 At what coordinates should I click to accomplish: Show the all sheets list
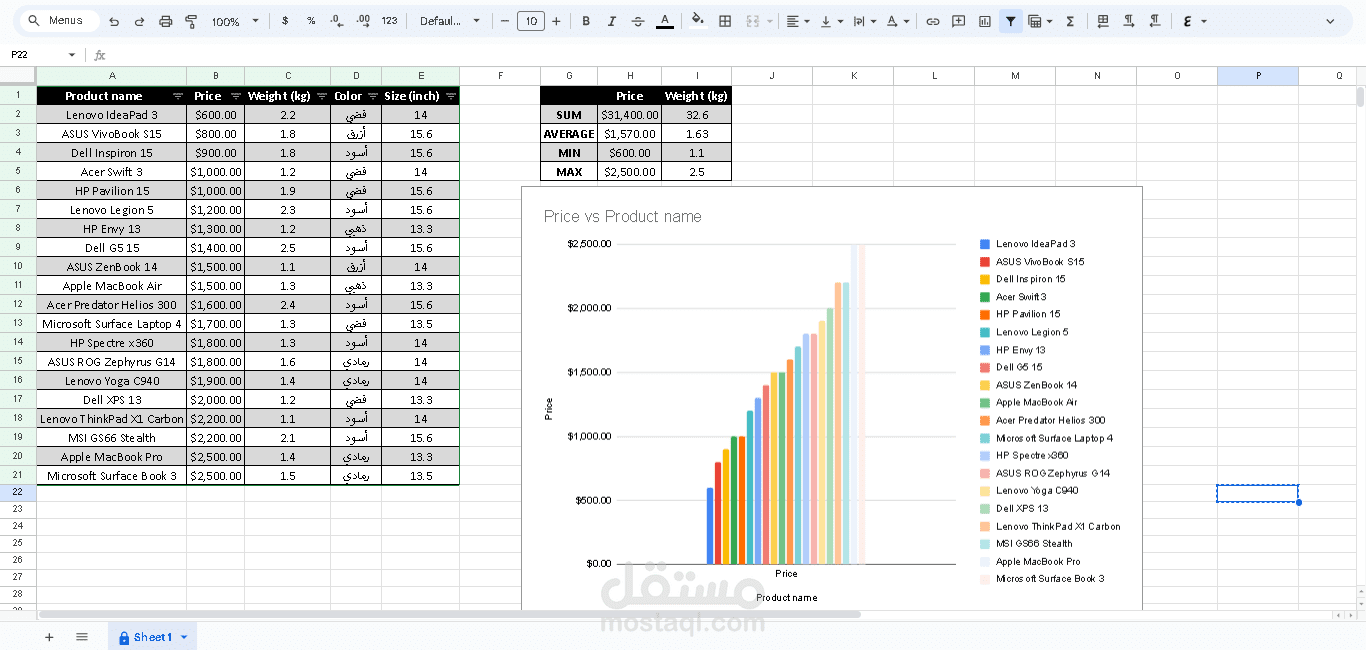click(82, 637)
